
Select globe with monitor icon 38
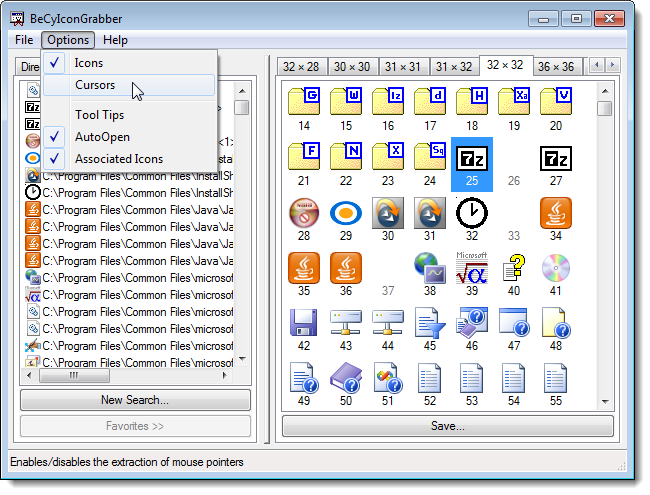click(430, 268)
